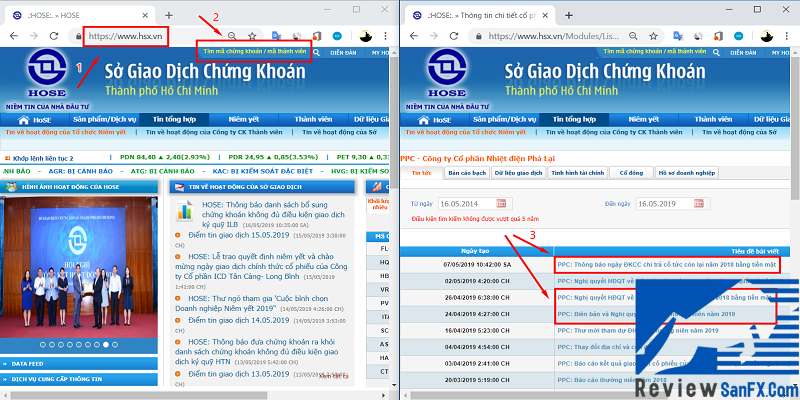Open 'Thành viên' menu on HOSE homepage
Image resolution: width=800 pixels, height=400 pixels.
tap(313, 119)
